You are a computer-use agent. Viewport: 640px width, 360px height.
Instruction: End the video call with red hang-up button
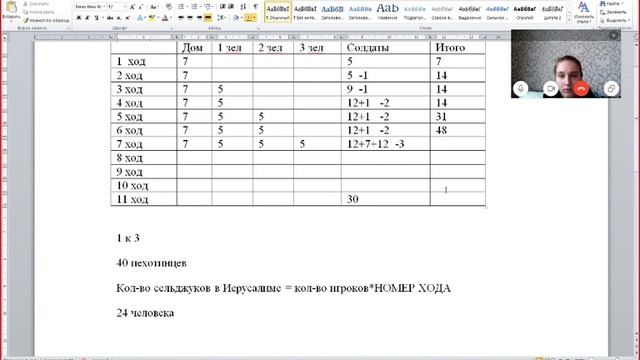[x=581, y=89]
